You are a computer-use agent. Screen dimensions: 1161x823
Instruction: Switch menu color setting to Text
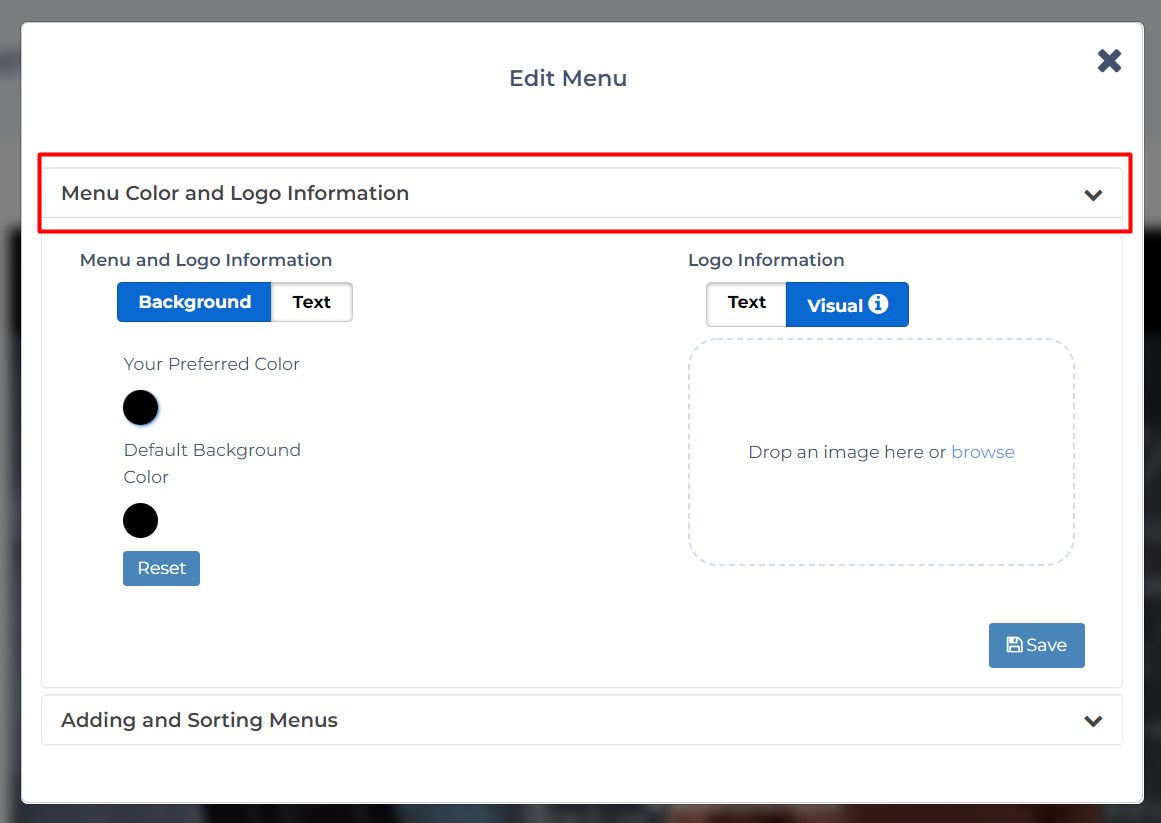(311, 302)
